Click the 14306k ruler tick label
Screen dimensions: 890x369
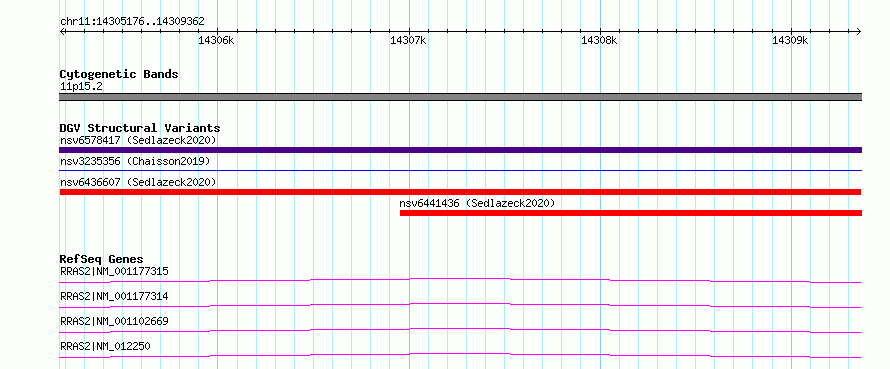(216, 40)
